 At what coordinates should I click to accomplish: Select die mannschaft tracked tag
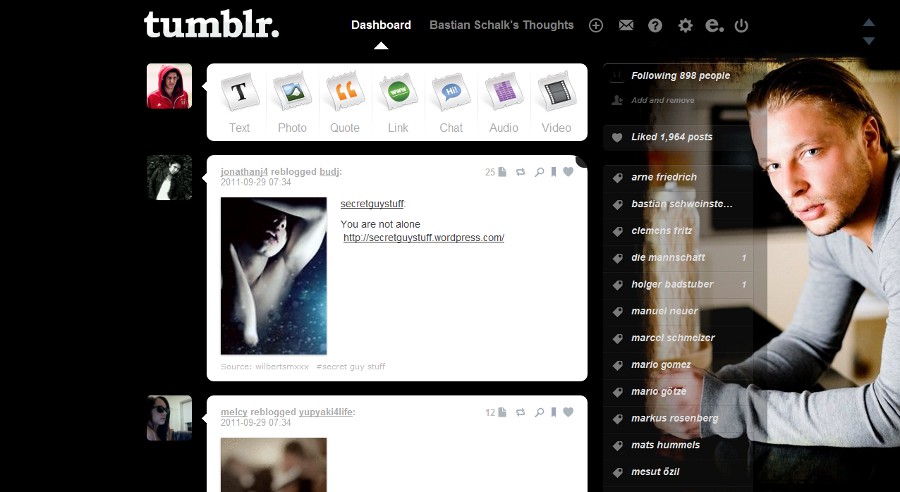click(x=678, y=258)
